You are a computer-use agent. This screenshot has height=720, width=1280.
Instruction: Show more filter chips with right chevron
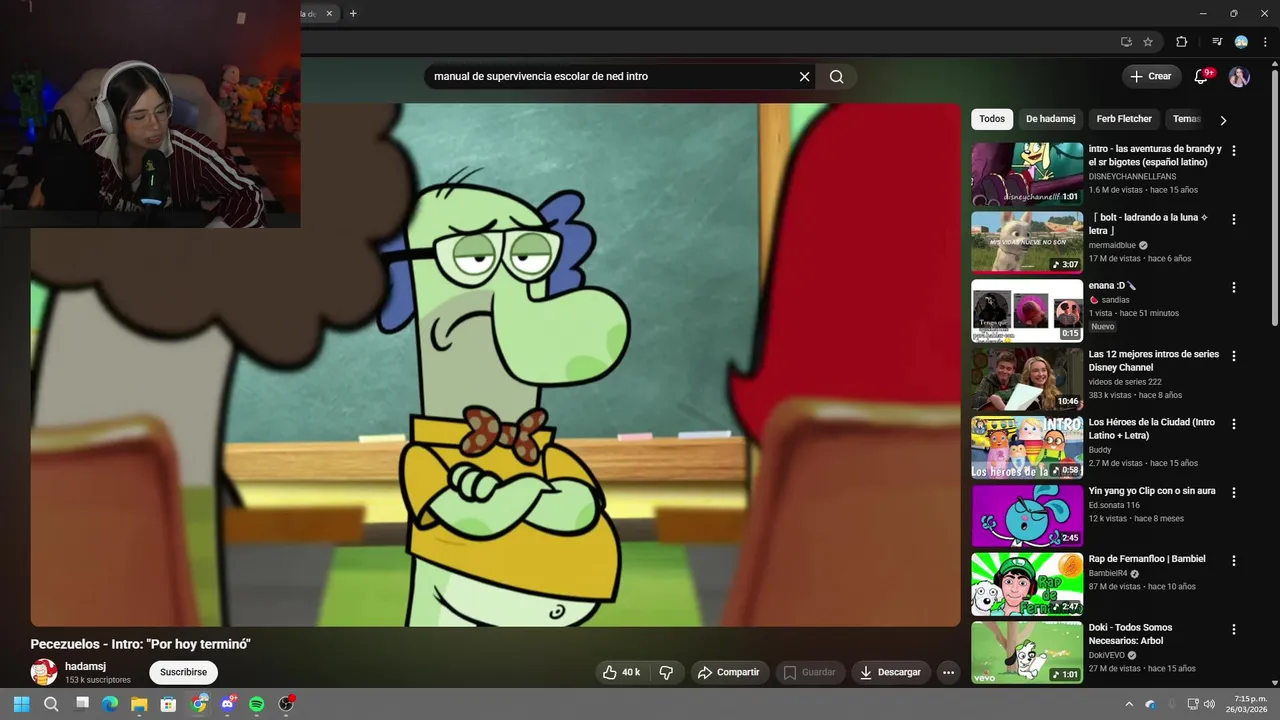point(1222,120)
